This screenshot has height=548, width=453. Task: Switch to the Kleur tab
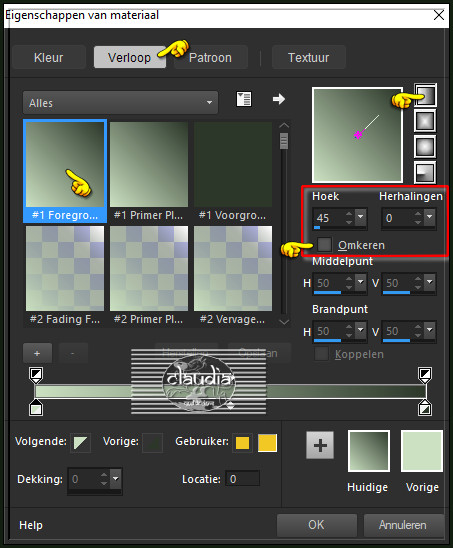[x=49, y=57]
